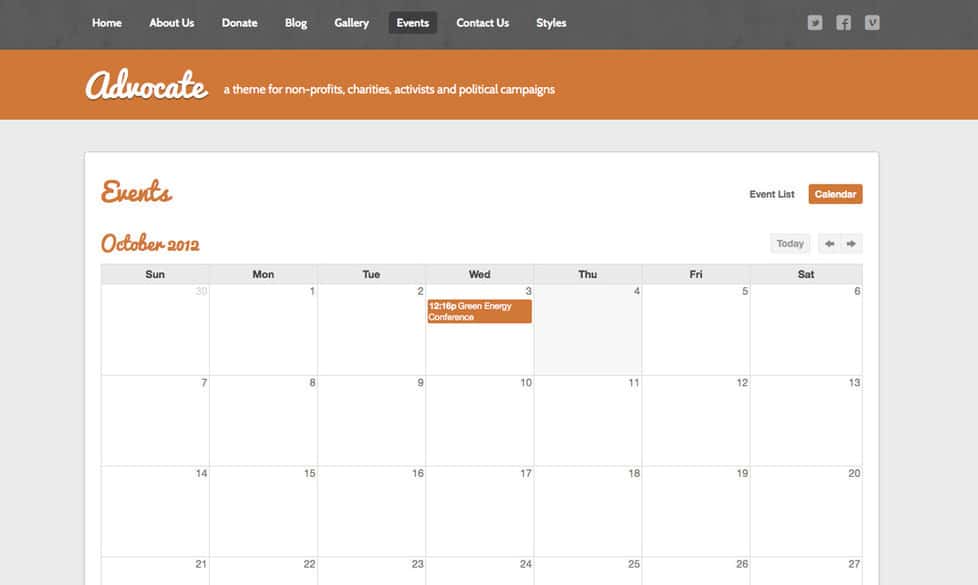The height and width of the screenshot is (585, 978).
Task: Open the Home menu item
Action: pyautogui.click(x=107, y=23)
